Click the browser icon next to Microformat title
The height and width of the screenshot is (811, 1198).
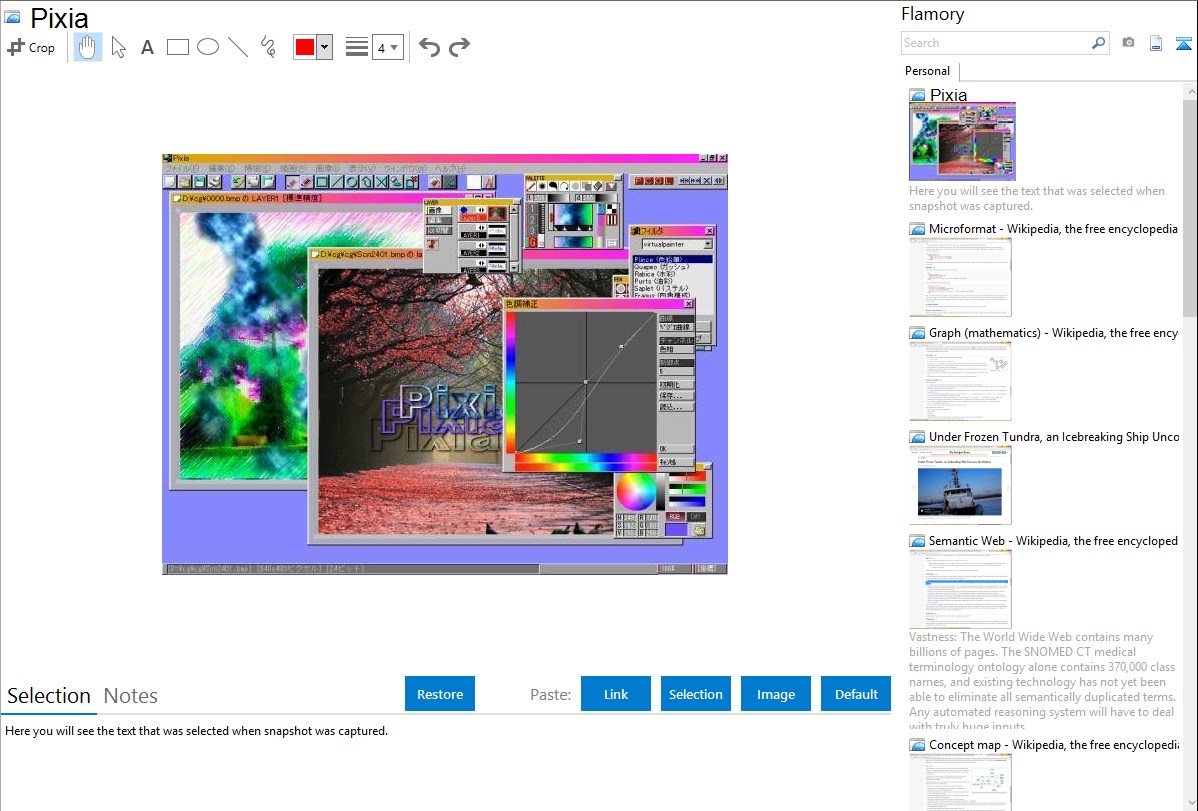[x=917, y=229]
